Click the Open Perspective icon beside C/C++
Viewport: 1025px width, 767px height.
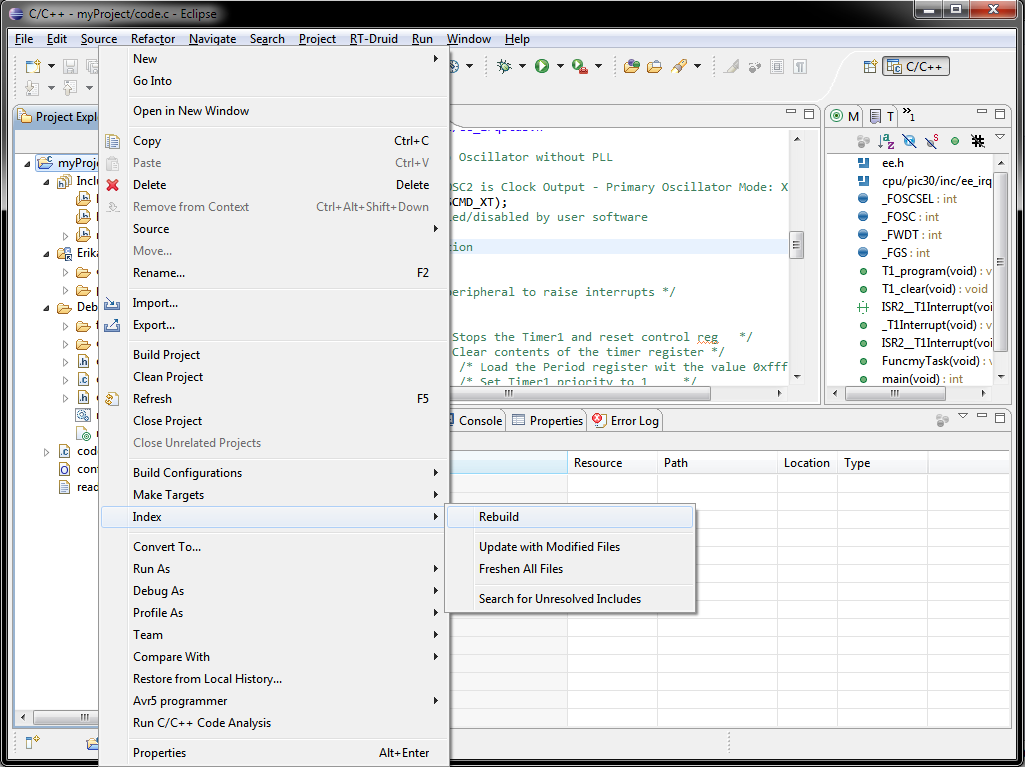(869, 66)
